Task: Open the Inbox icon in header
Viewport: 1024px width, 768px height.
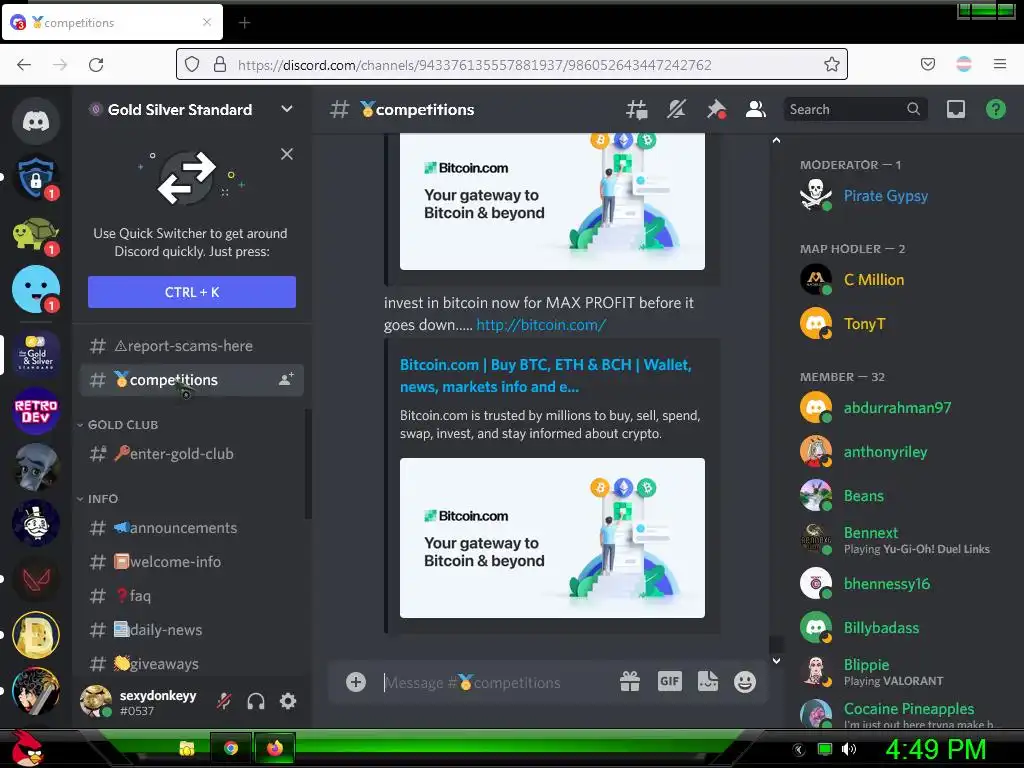Action: pos(955,109)
